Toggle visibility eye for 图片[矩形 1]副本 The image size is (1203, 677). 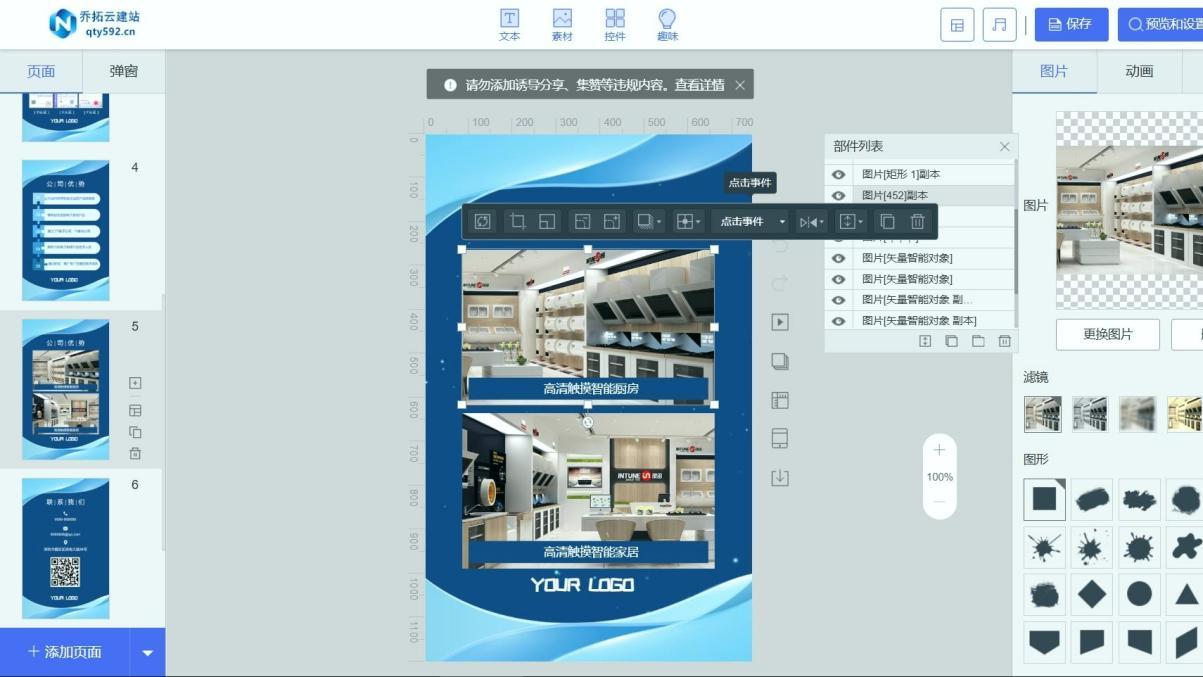(838, 174)
